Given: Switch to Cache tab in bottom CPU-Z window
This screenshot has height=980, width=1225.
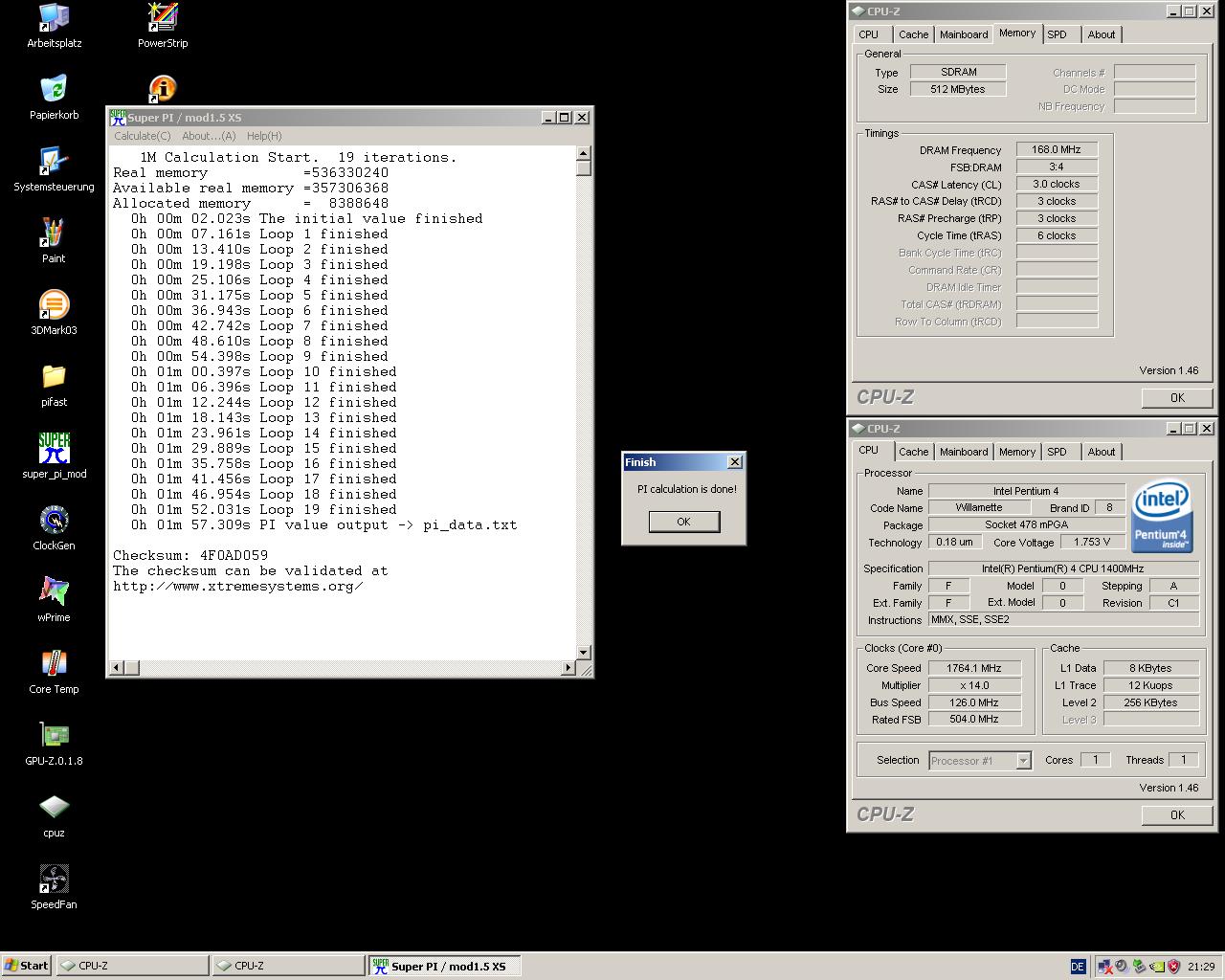Looking at the screenshot, I should click(x=913, y=452).
